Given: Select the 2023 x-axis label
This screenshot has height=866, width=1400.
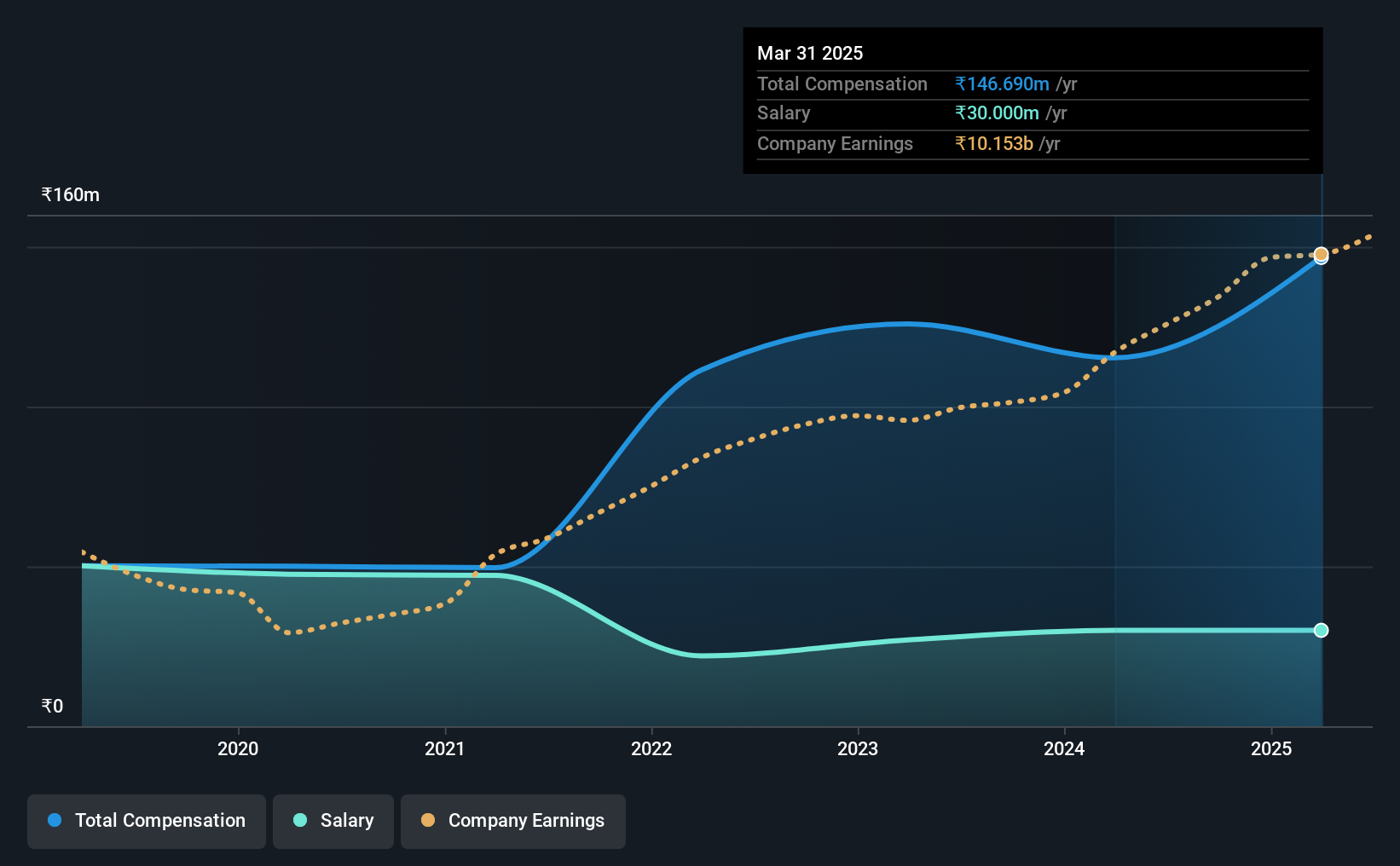Looking at the screenshot, I should (858, 748).
